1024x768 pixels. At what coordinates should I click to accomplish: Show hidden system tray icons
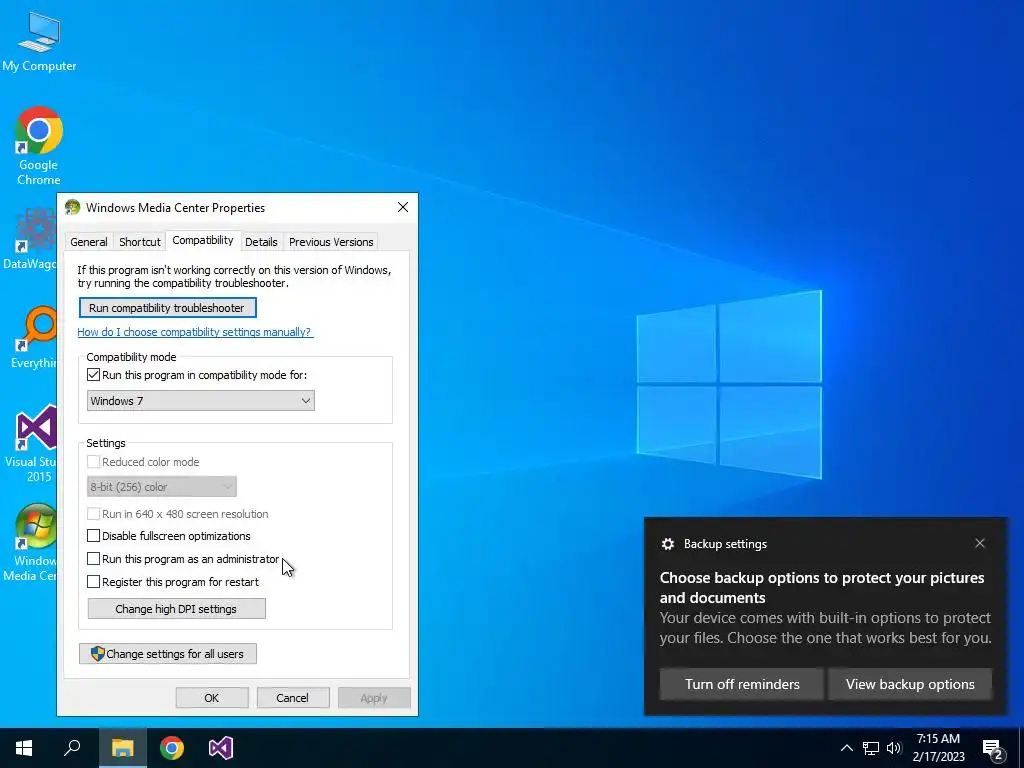pos(846,748)
